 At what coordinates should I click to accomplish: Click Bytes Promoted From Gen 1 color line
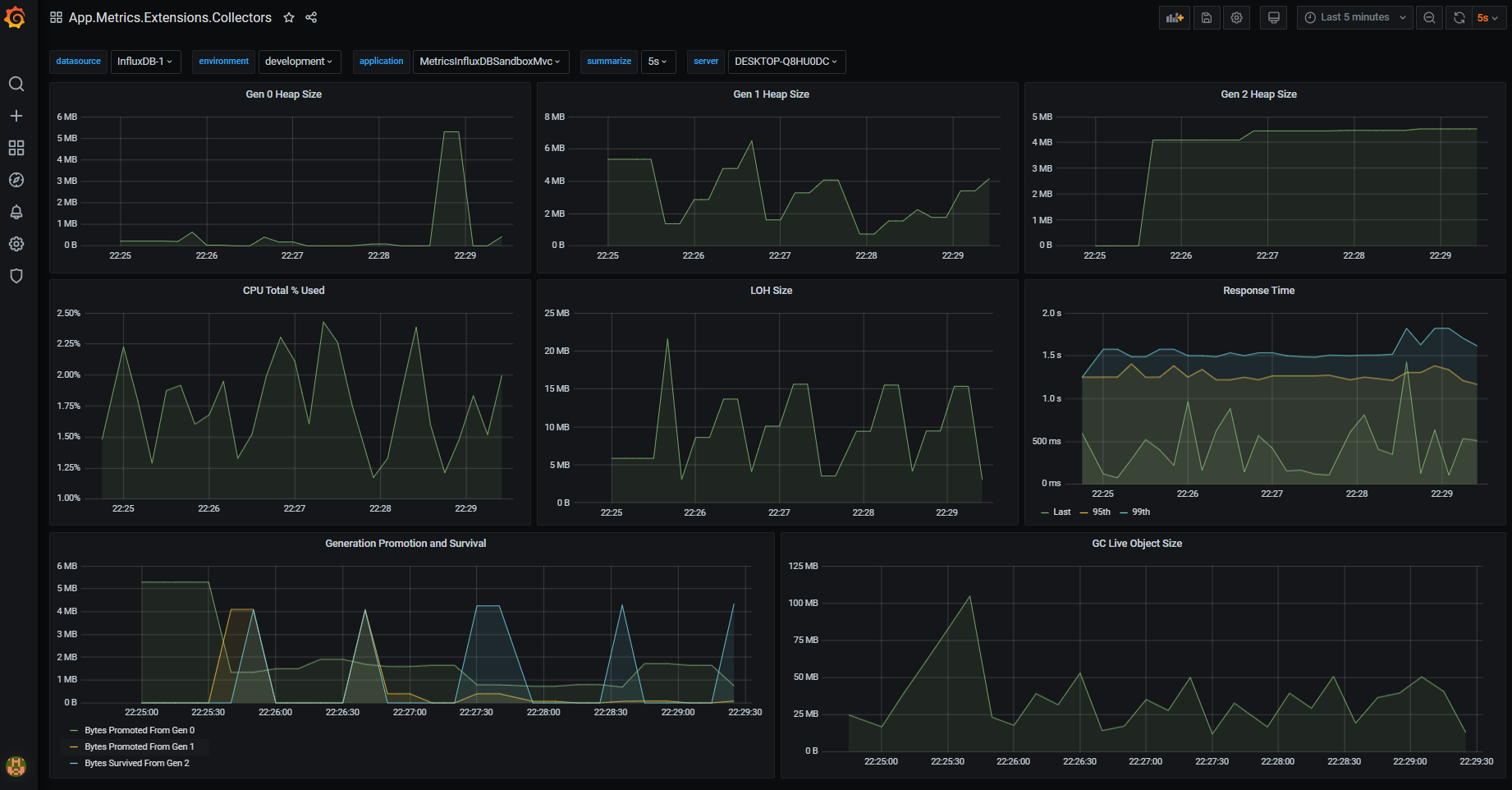click(74, 747)
